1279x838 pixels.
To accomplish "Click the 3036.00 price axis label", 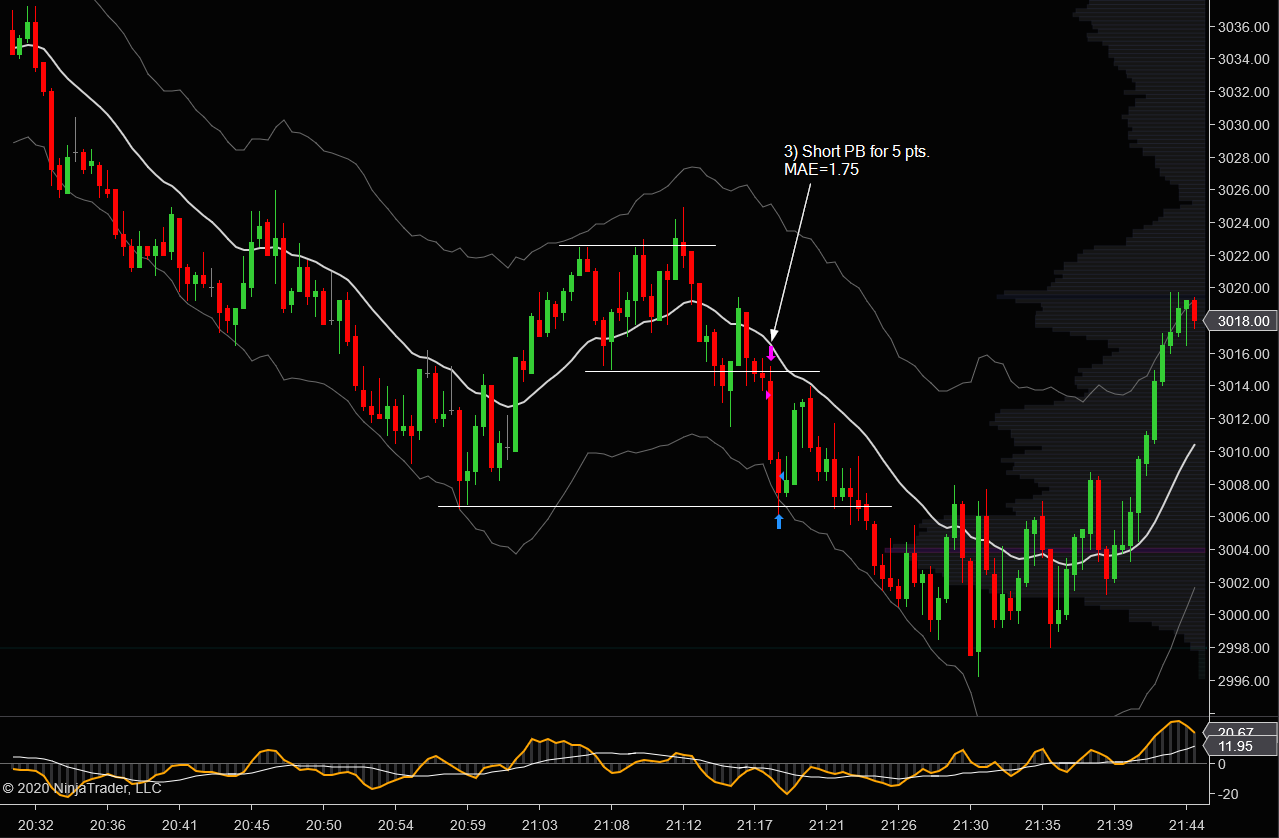I will (x=1244, y=27).
